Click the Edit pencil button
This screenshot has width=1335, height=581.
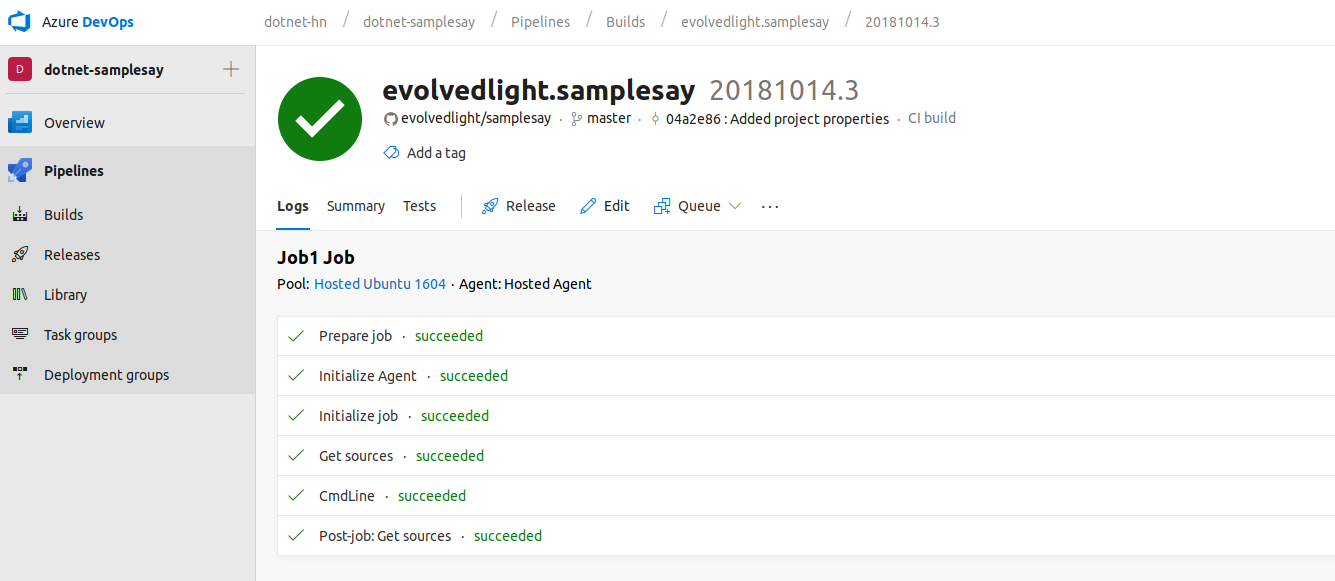(604, 206)
